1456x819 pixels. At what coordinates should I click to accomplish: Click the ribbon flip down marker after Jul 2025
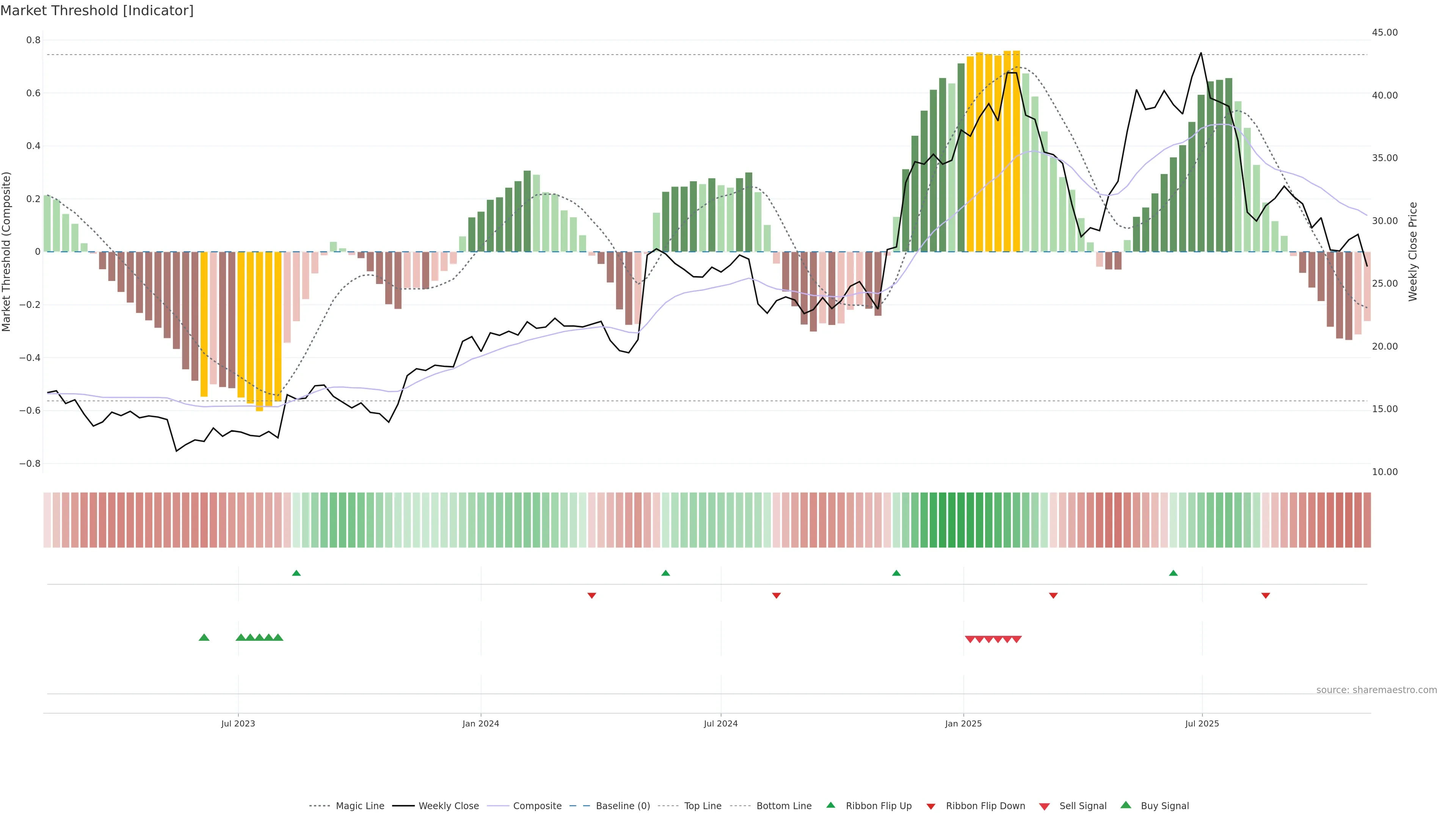coord(1266,596)
